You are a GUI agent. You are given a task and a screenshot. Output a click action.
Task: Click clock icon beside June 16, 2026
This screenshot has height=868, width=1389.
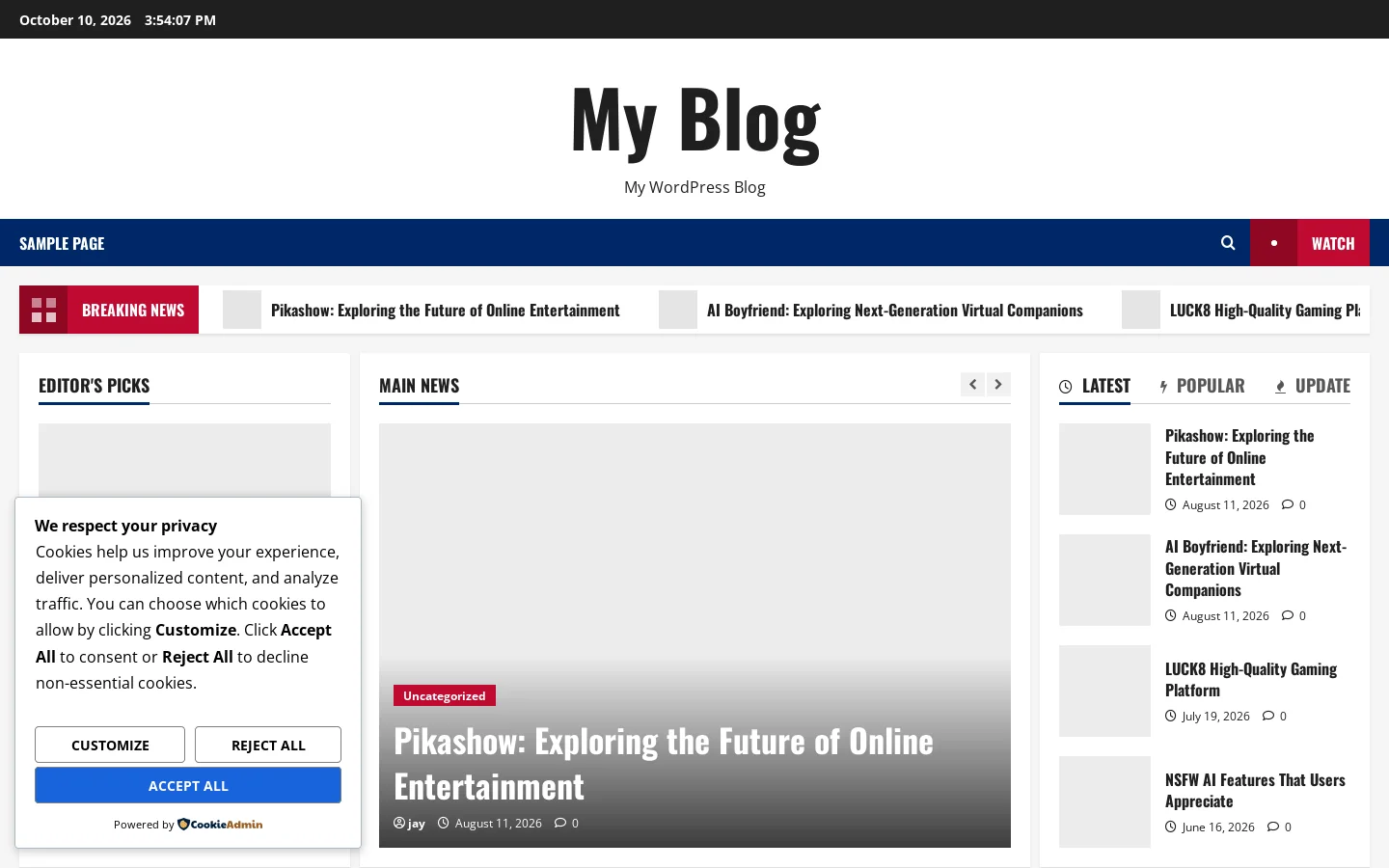point(1171,827)
